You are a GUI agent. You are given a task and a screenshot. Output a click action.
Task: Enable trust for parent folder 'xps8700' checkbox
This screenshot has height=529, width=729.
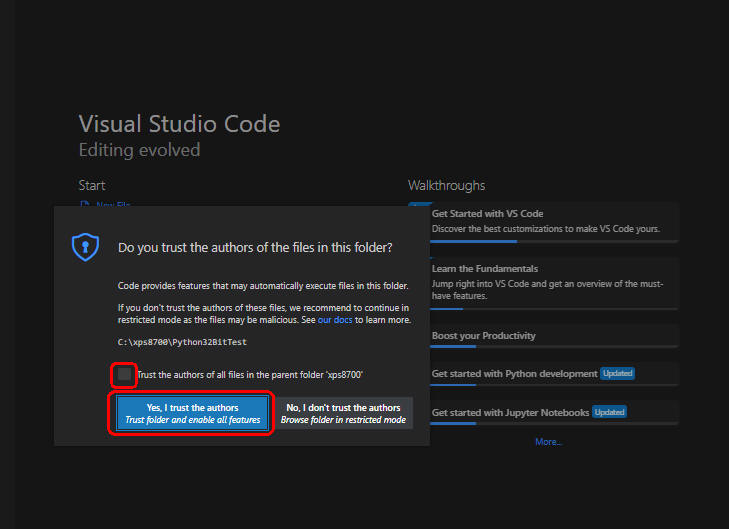[x=124, y=374]
